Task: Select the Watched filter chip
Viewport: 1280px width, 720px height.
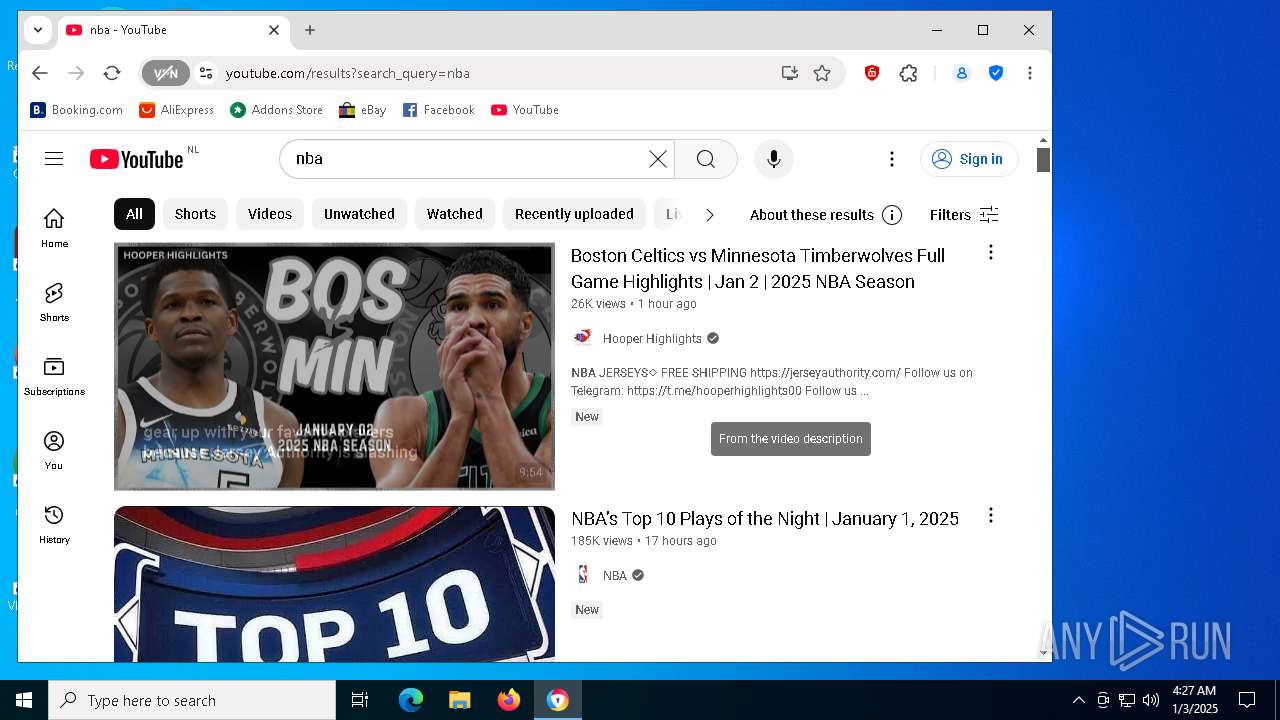Action: (x=455, y=214)
